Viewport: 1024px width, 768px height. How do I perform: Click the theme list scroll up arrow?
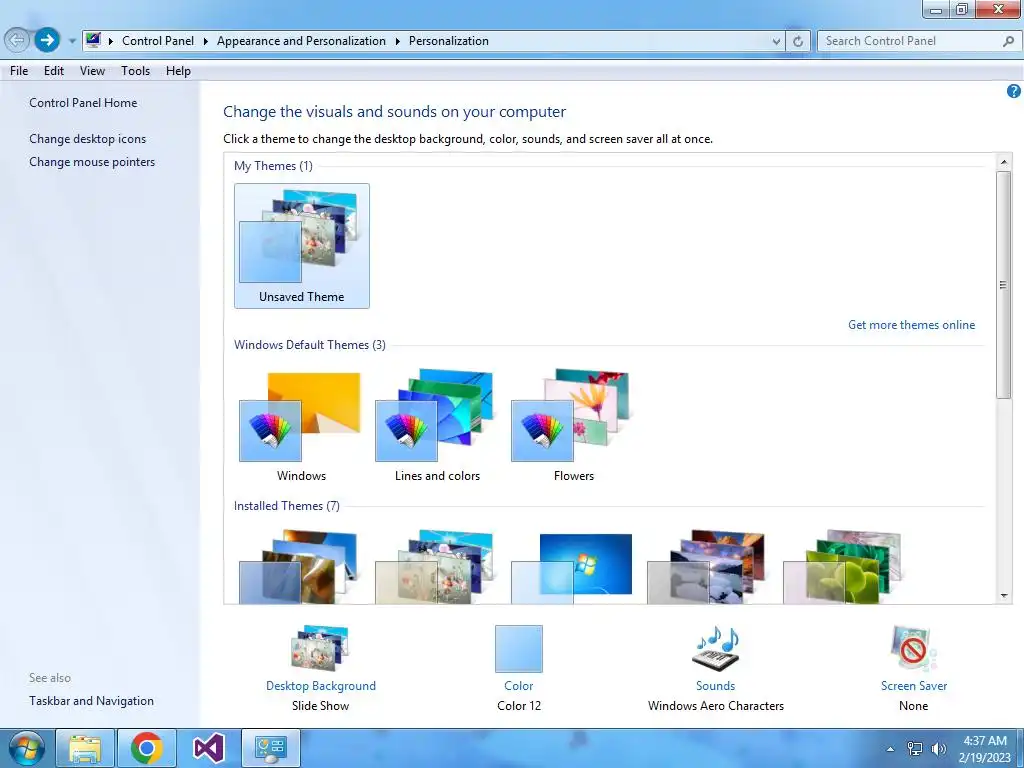click(1004, 161)
